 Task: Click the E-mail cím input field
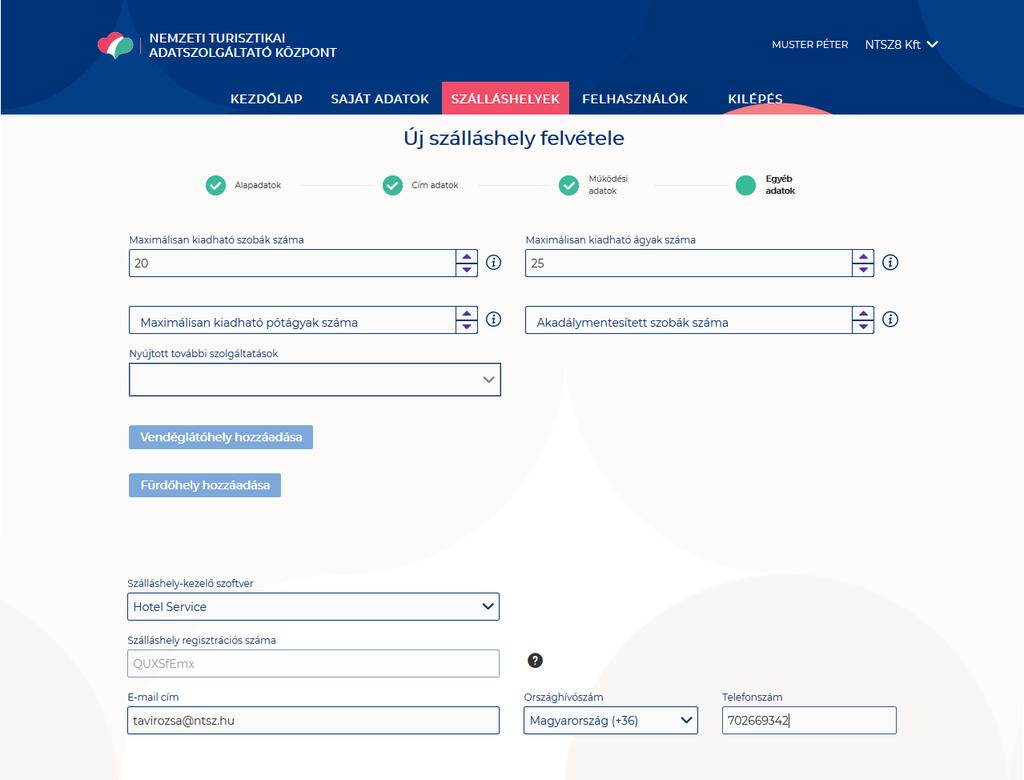pos(313,721)
